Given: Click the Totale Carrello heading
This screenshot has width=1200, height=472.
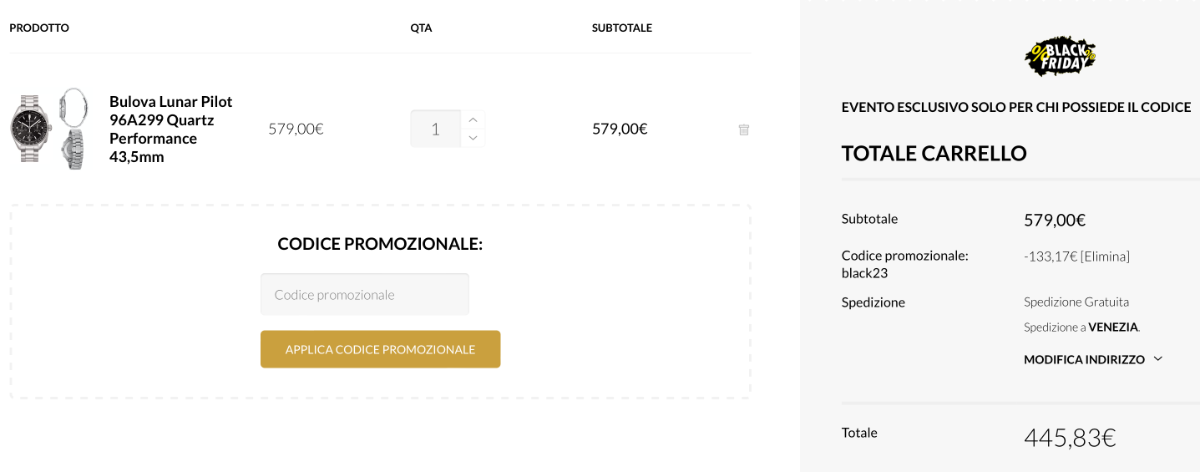Looking at the screenshot, I should tap(934, 153).
